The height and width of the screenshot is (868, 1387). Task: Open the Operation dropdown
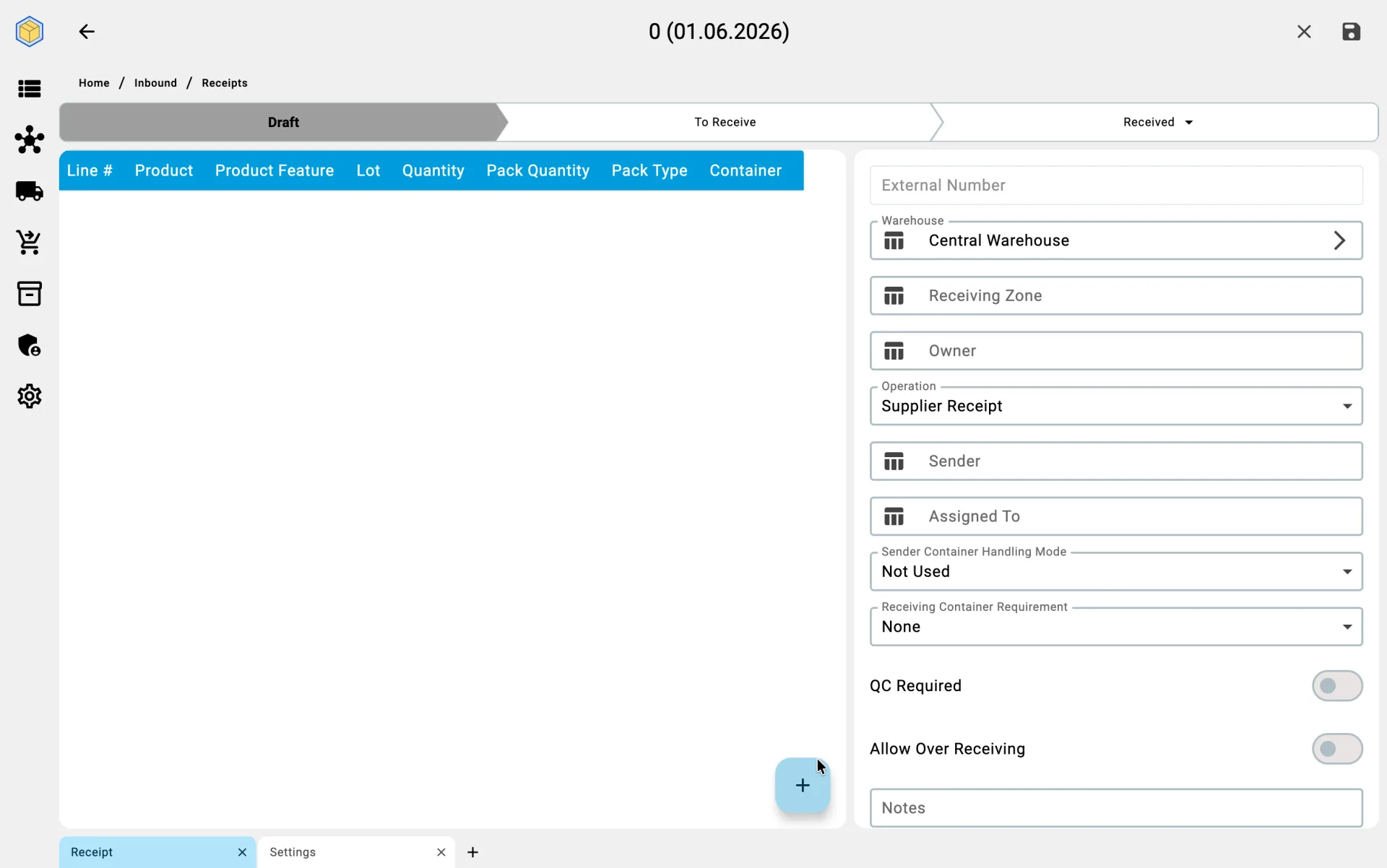click(1116, 406)
